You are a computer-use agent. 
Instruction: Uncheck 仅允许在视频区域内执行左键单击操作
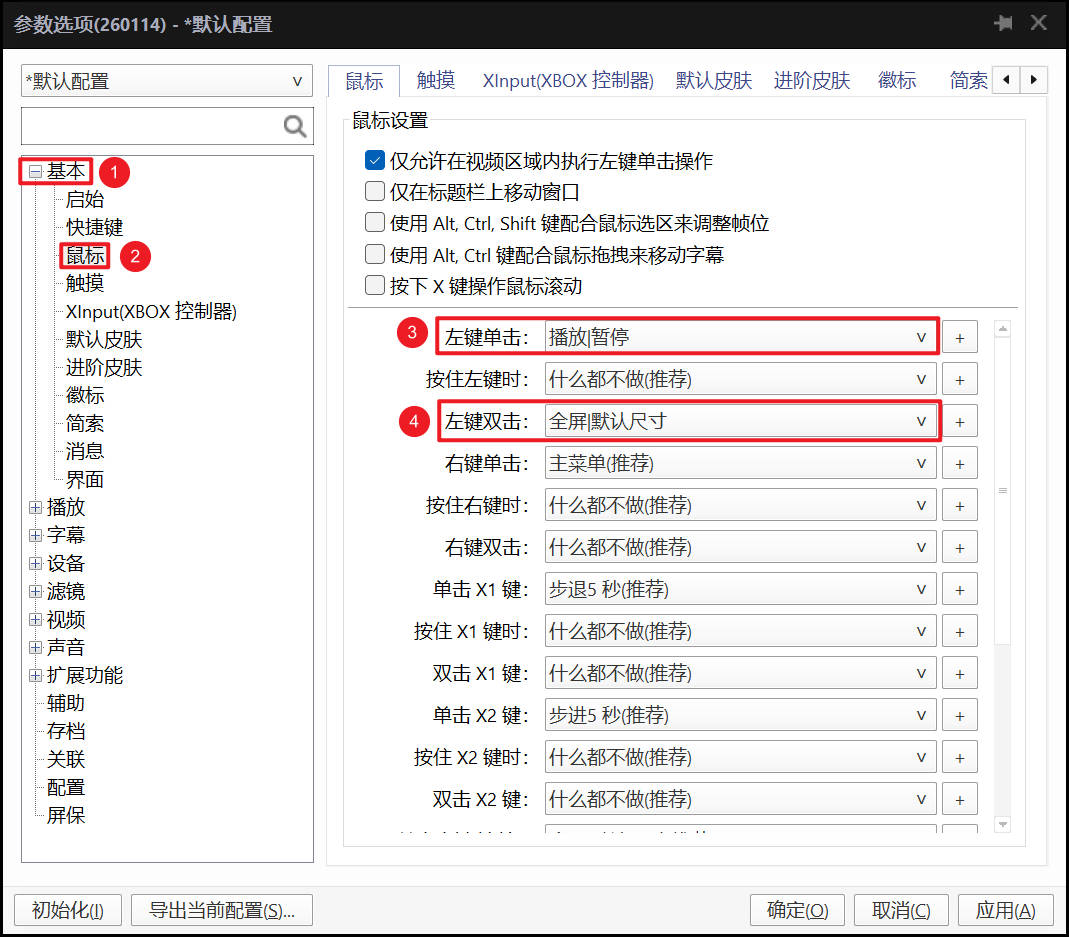pyautogui.click(x=375, y=161)
